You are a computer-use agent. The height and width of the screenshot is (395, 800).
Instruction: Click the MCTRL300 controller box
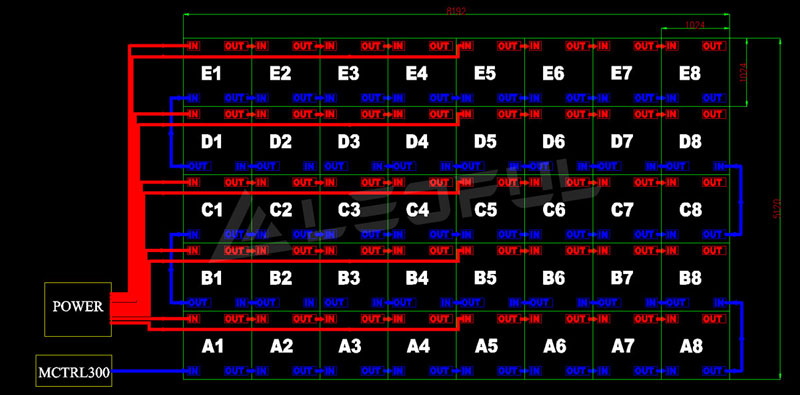[74, 371]
